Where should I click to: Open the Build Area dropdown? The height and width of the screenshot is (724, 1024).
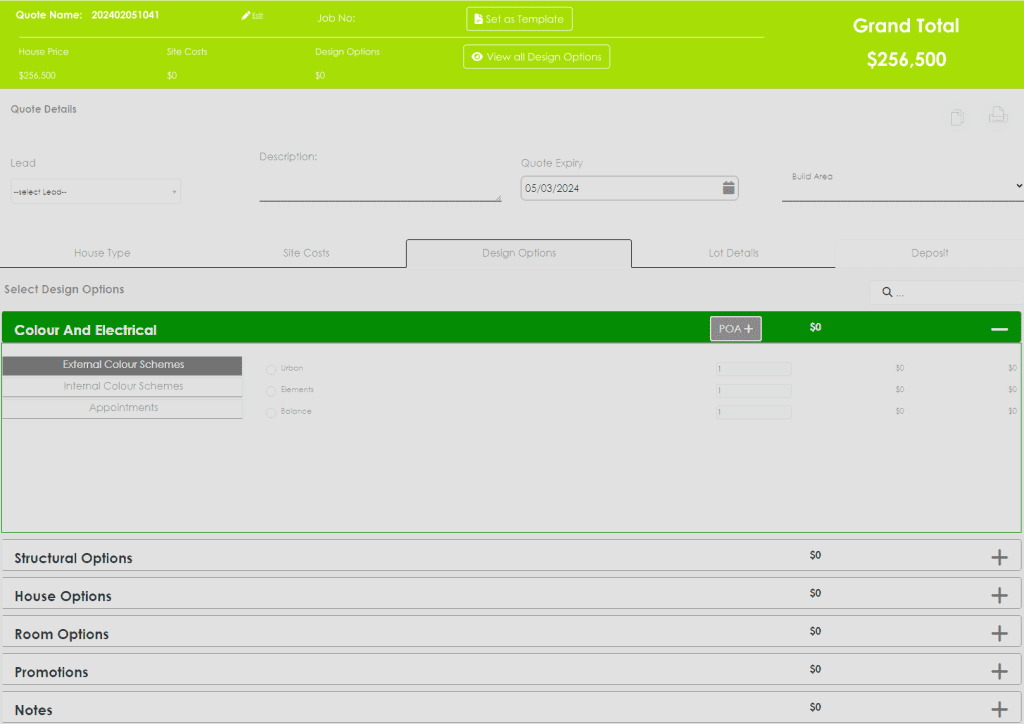pyautogui.click(x=902, y=187)
